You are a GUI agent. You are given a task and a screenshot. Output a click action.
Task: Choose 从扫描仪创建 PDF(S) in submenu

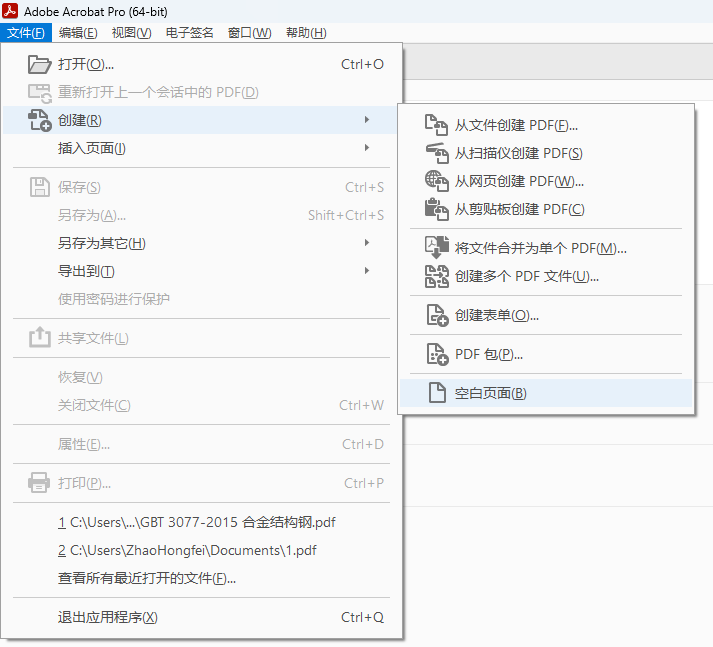pyautogui.click(x=546, y=153)
